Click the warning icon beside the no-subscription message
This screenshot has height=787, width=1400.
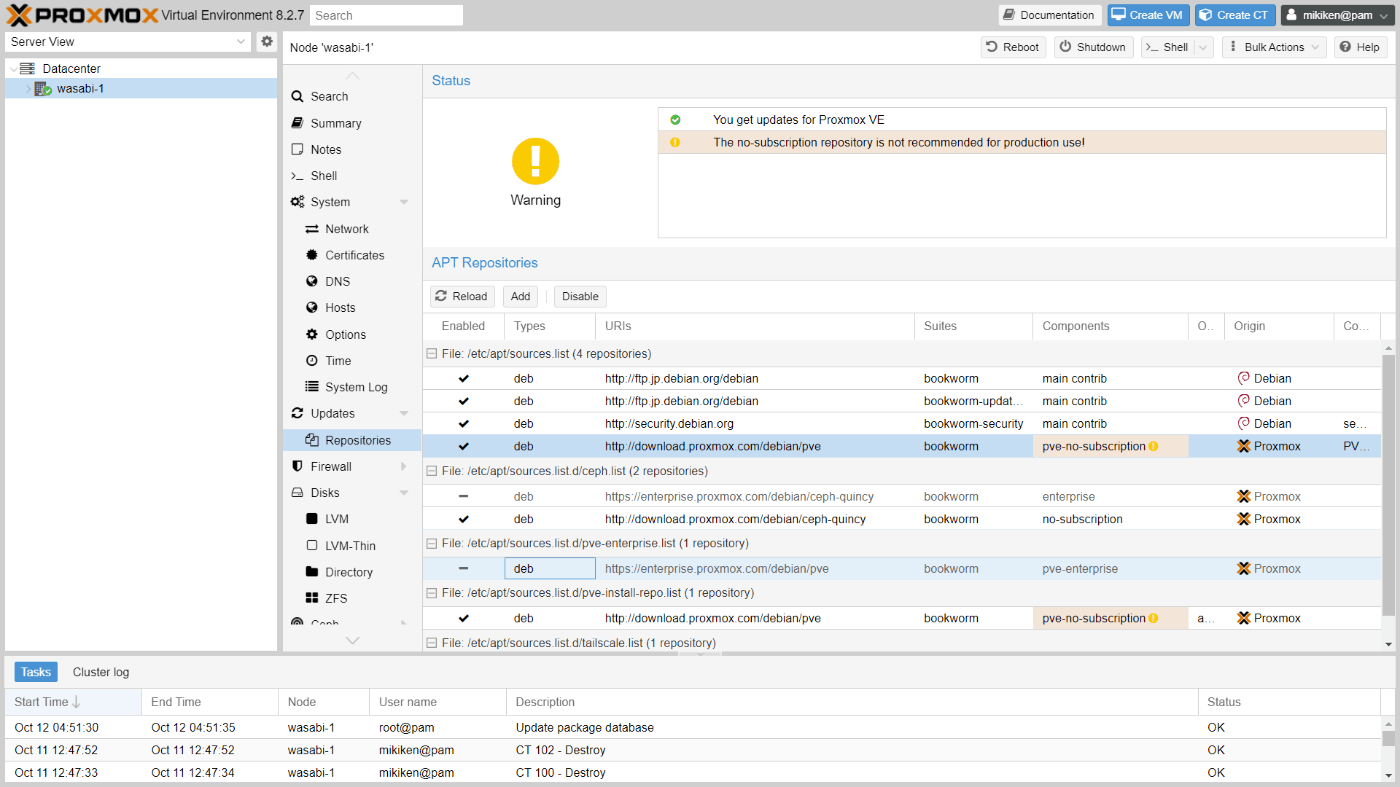pos(675,142)
